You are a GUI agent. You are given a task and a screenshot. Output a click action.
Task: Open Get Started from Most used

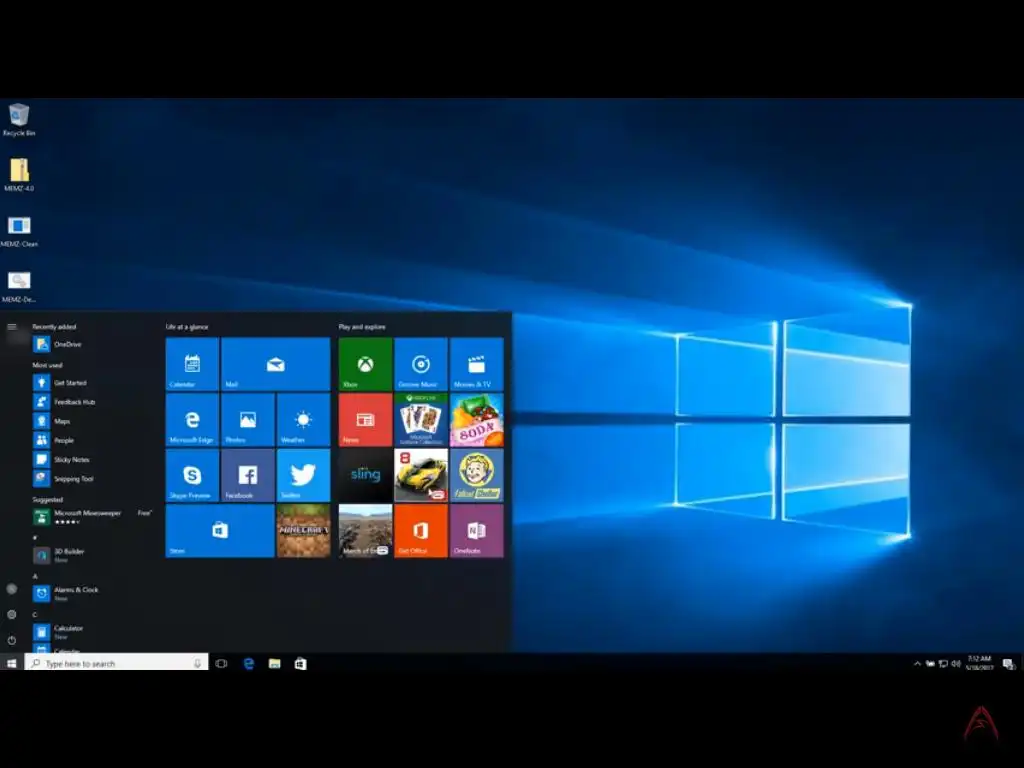91,383
